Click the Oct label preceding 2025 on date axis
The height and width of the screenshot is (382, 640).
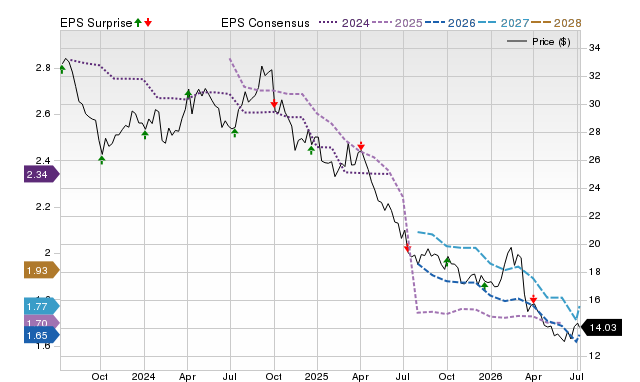(x=273, y=376)
